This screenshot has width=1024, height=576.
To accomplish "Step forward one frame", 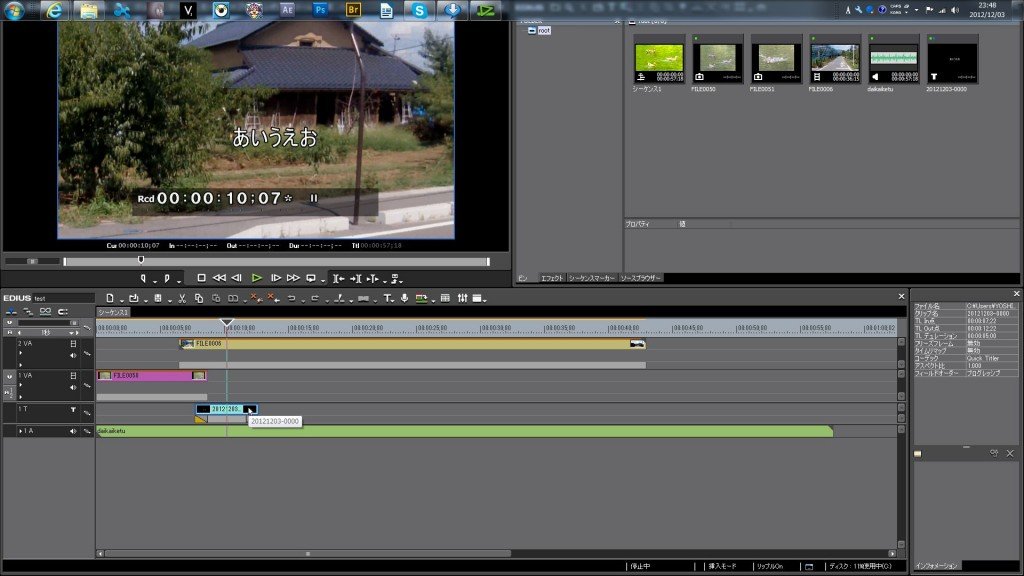I will pyautogui.click(x=276, y=278).
